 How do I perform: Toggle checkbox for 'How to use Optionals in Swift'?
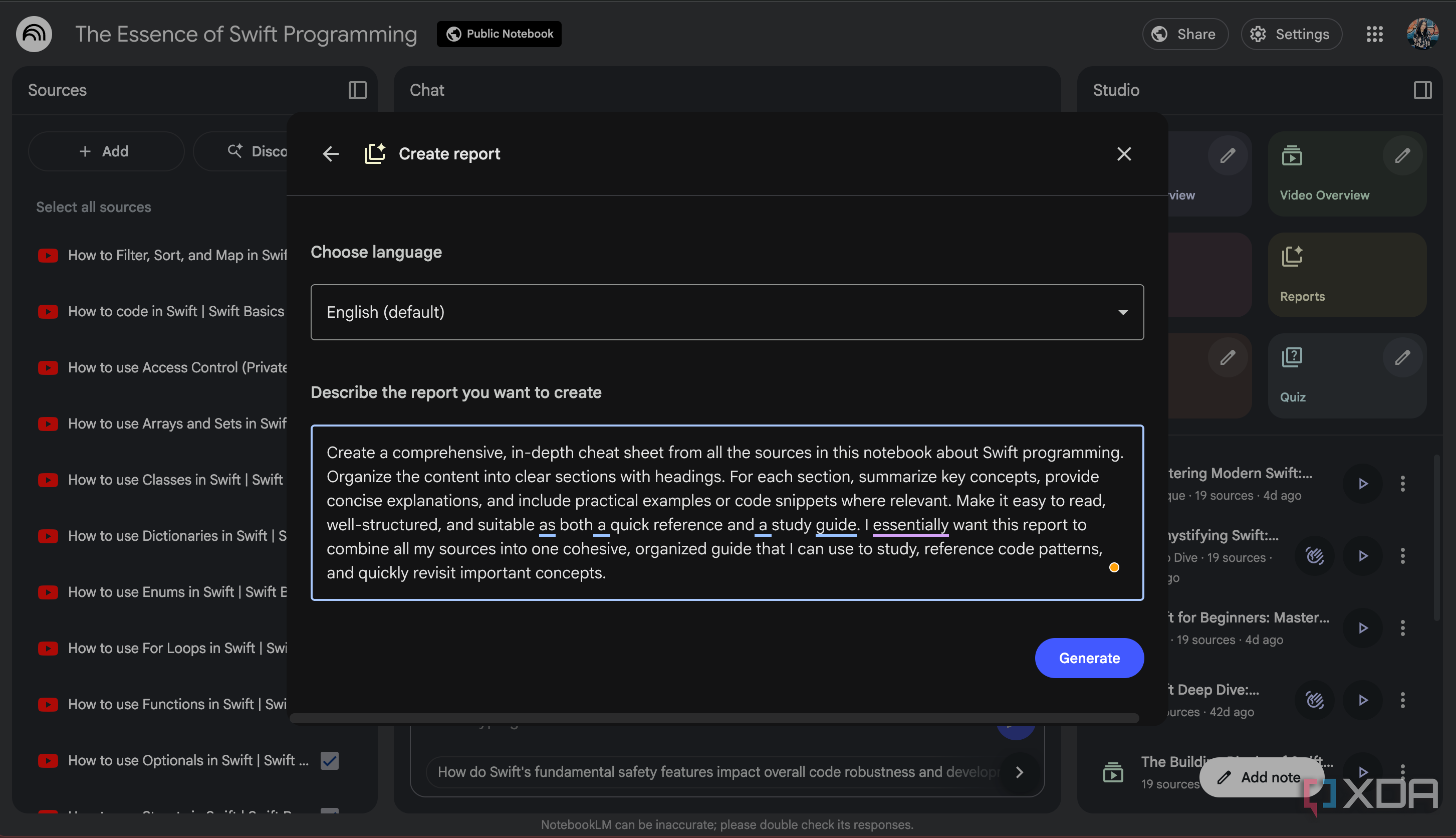point(329,760)
